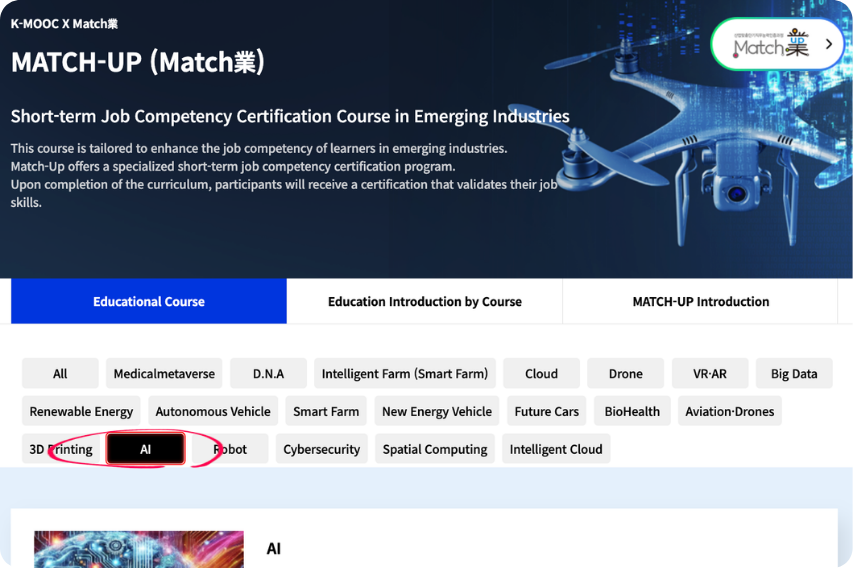This screenshot has width=853, height=569.
Task: Choose the Big Data filter
Action: [794, 374]
